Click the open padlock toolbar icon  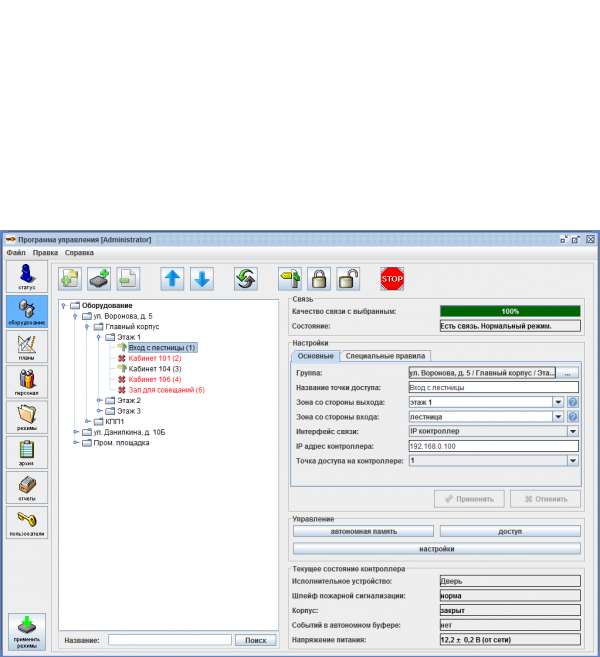(348, 279)
